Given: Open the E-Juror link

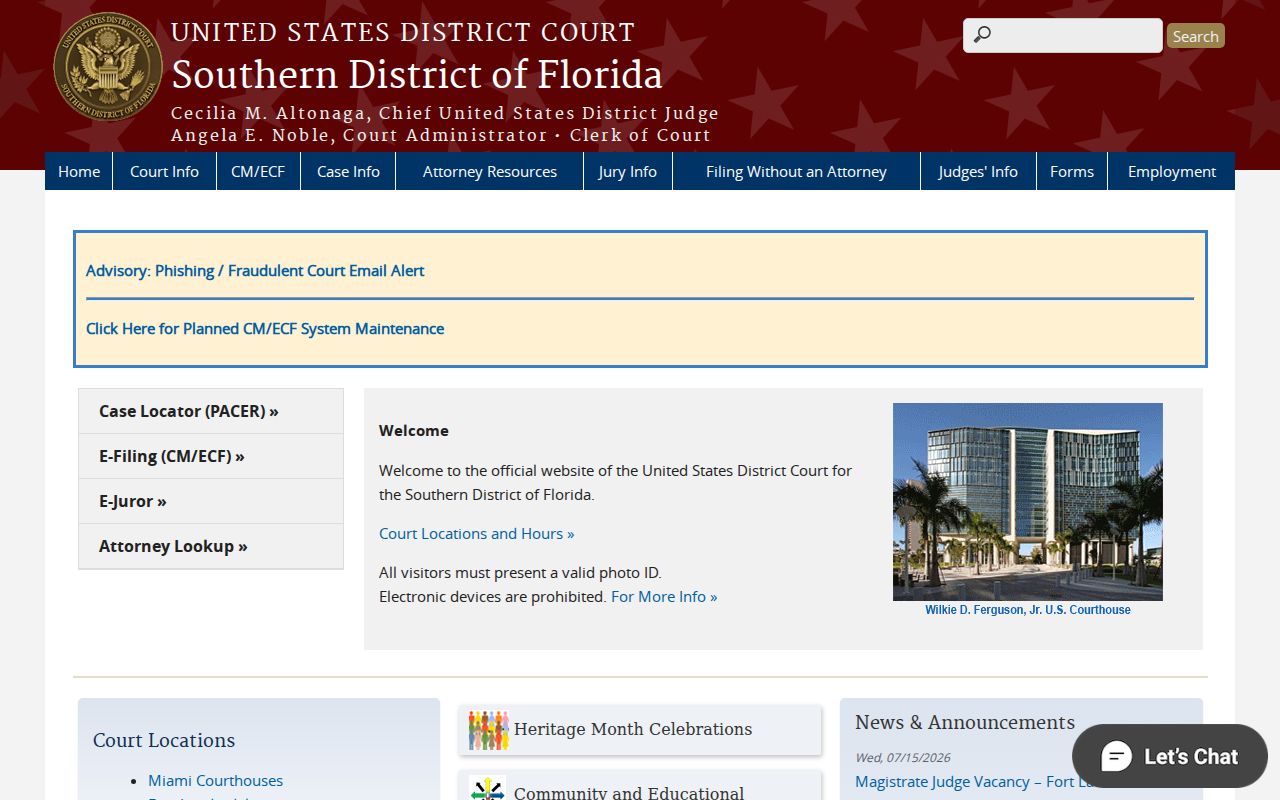Looking at the screenshot, I should pos(211,501).
